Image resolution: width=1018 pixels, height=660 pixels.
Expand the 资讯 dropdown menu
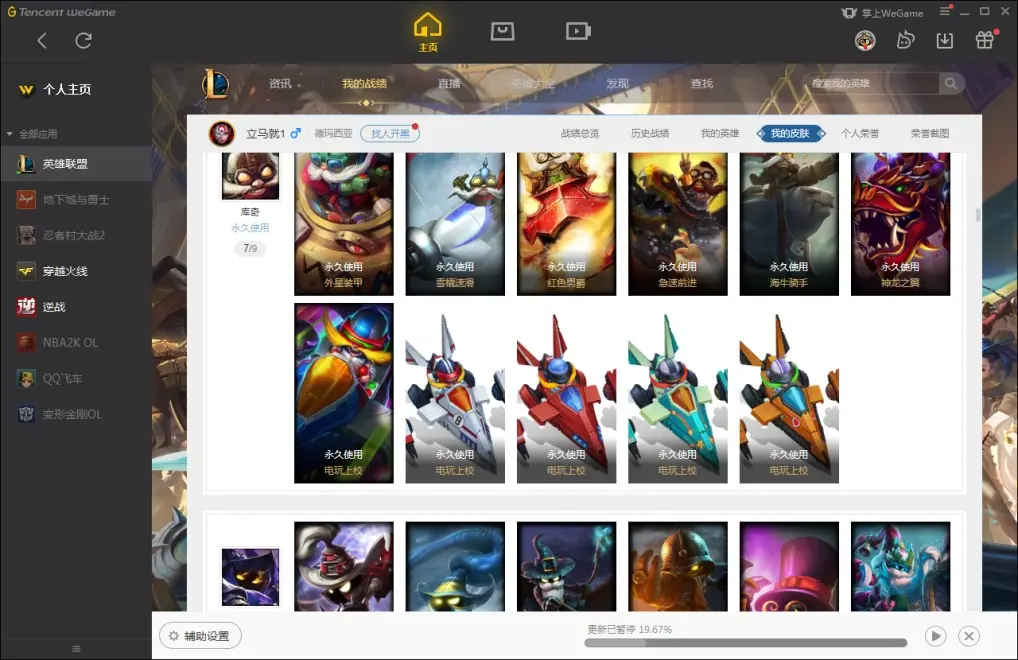click(284, 84)
